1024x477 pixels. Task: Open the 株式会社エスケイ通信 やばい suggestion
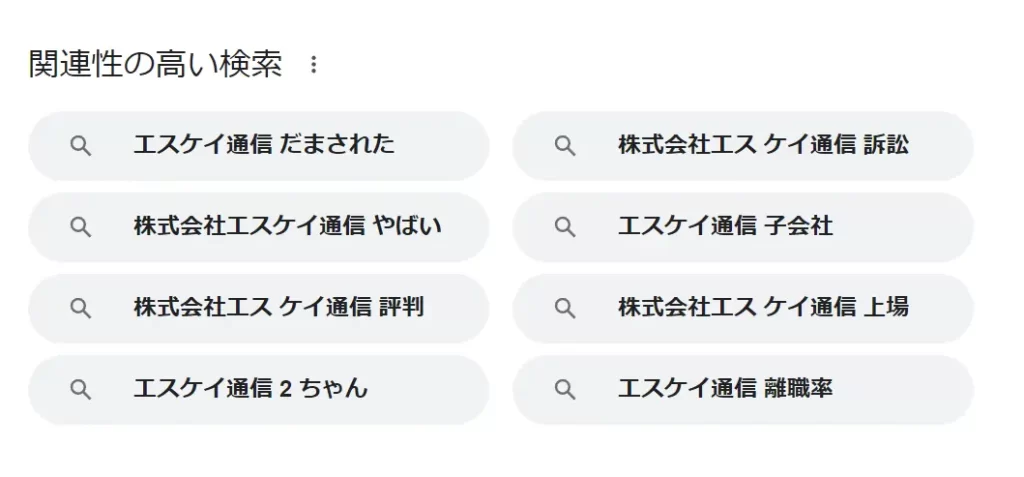[x=287, y=226]
